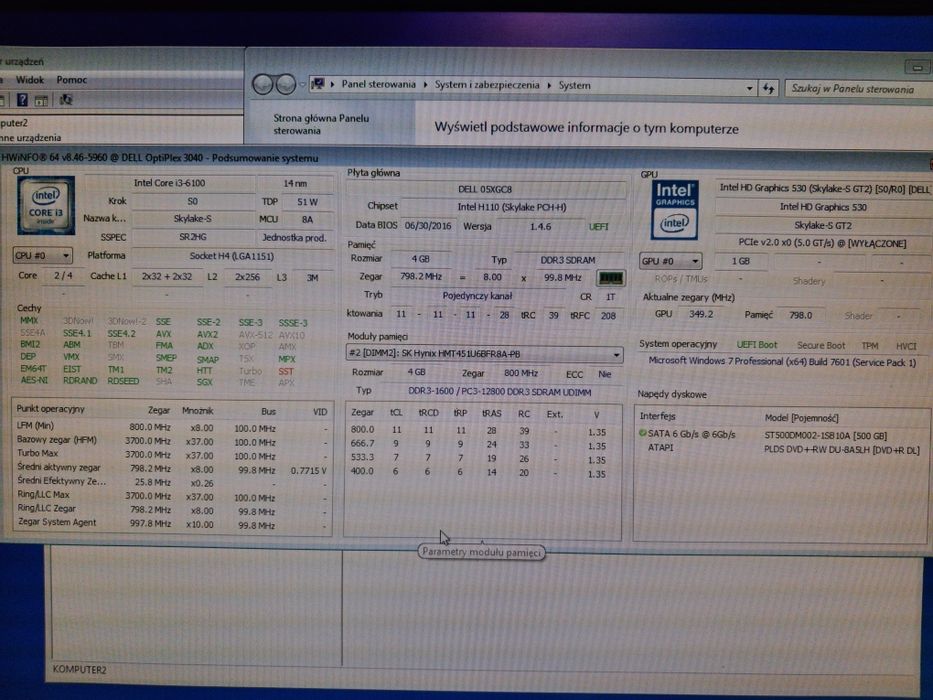
Task: Click TPM indicator label
Action: (x=869, y=346)
